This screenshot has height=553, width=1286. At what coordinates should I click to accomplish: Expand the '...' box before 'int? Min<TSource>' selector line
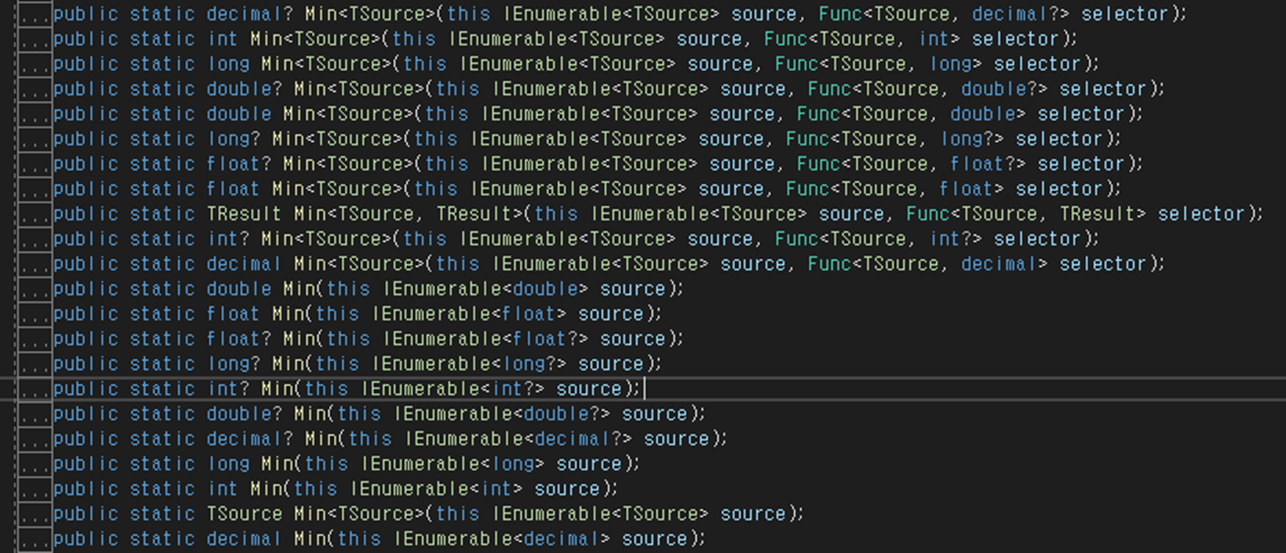coord(36,240)
